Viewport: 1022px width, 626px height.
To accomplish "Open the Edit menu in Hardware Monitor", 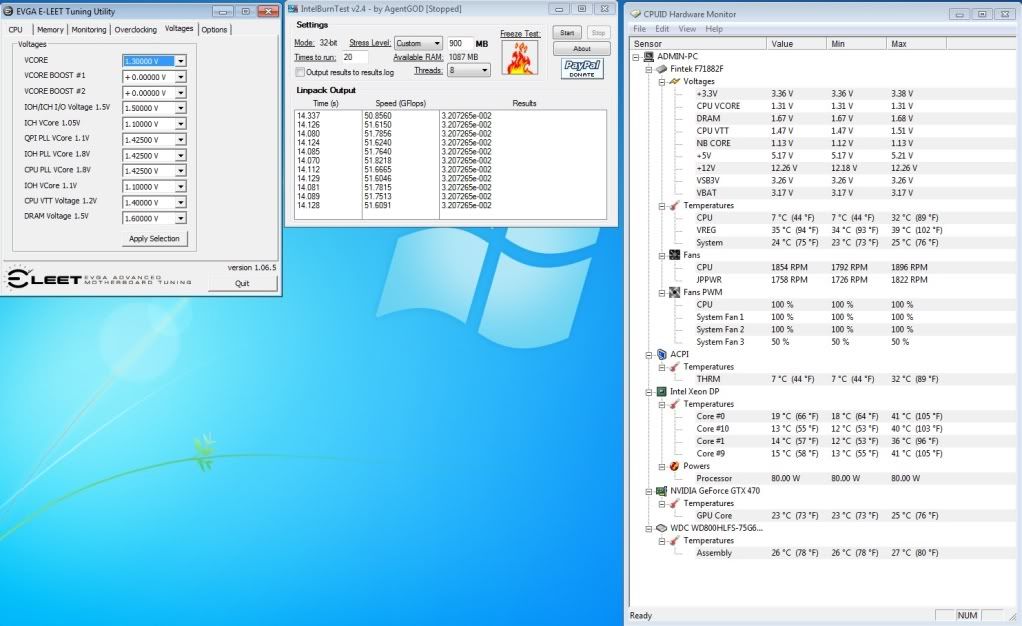I will coord(662,29).
